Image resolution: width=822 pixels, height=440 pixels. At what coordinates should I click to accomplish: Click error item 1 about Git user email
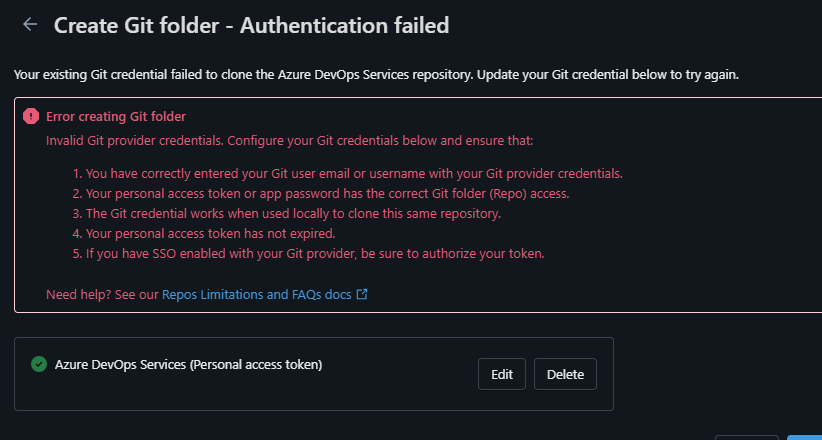[348, 174]
